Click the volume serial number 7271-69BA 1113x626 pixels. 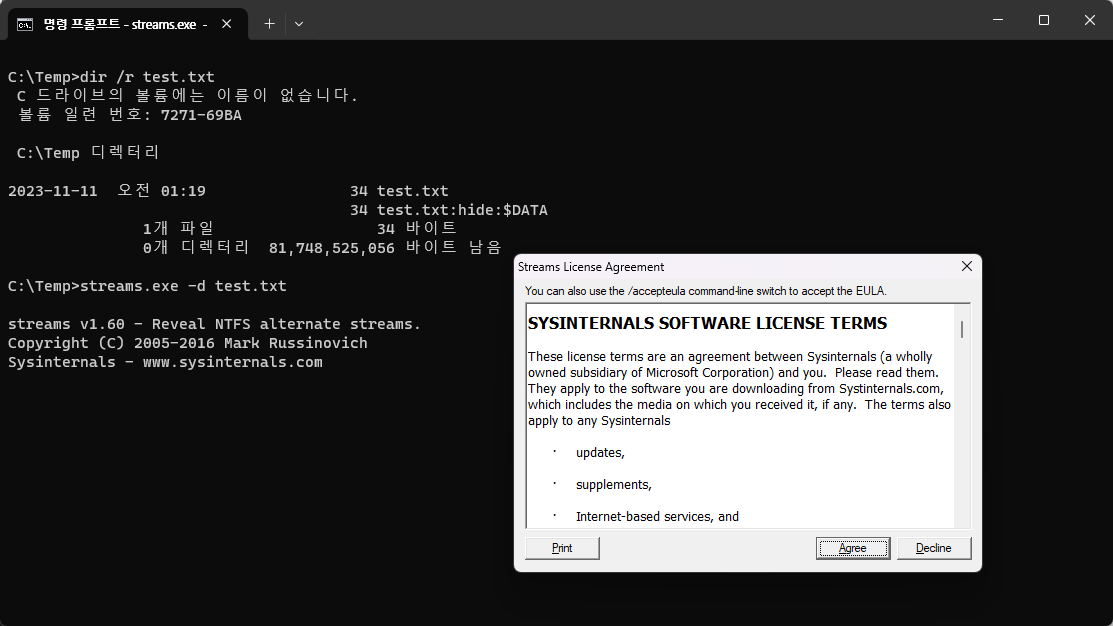point(201,115)
